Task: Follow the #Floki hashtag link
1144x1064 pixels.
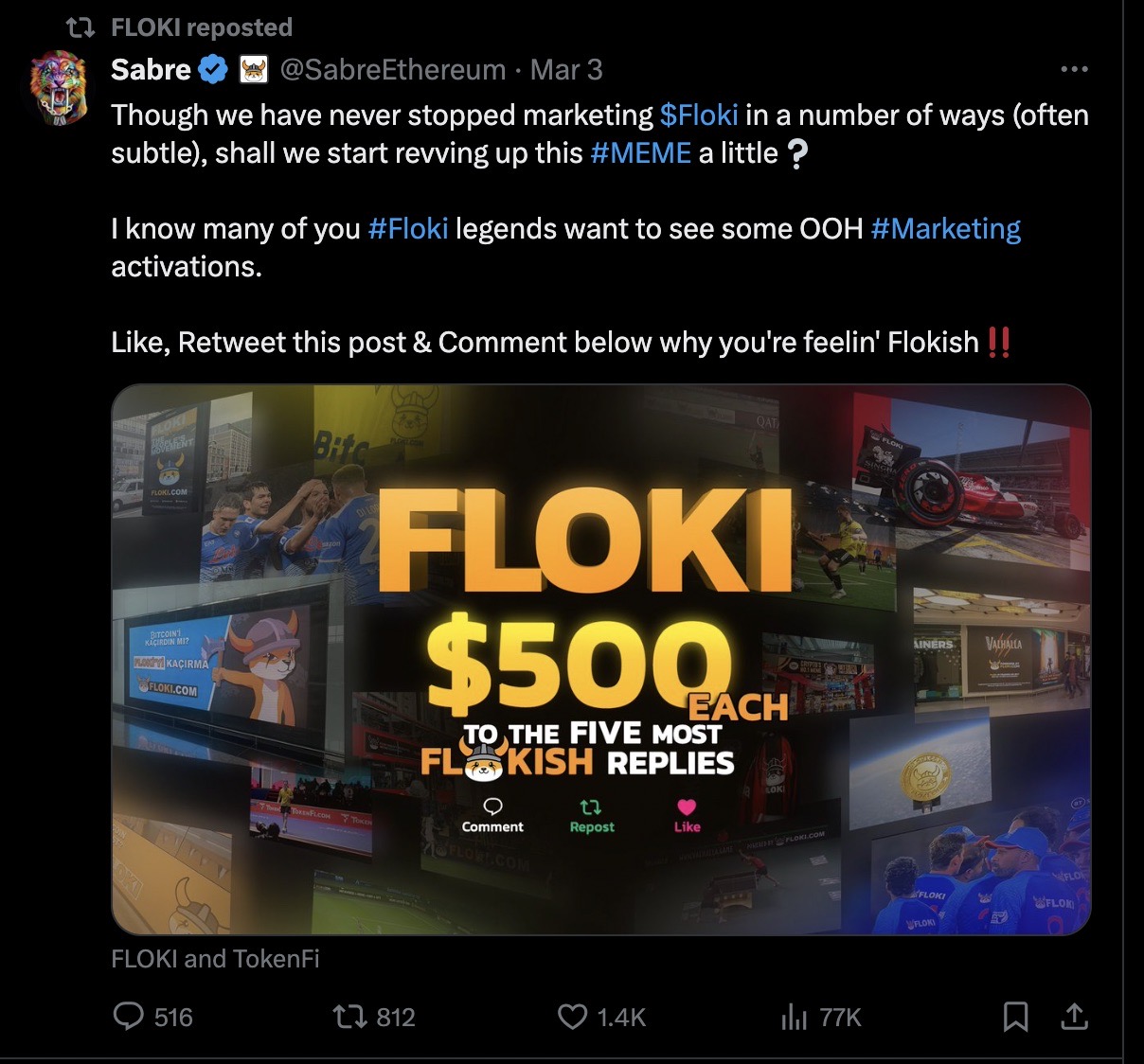Action: 407,229
